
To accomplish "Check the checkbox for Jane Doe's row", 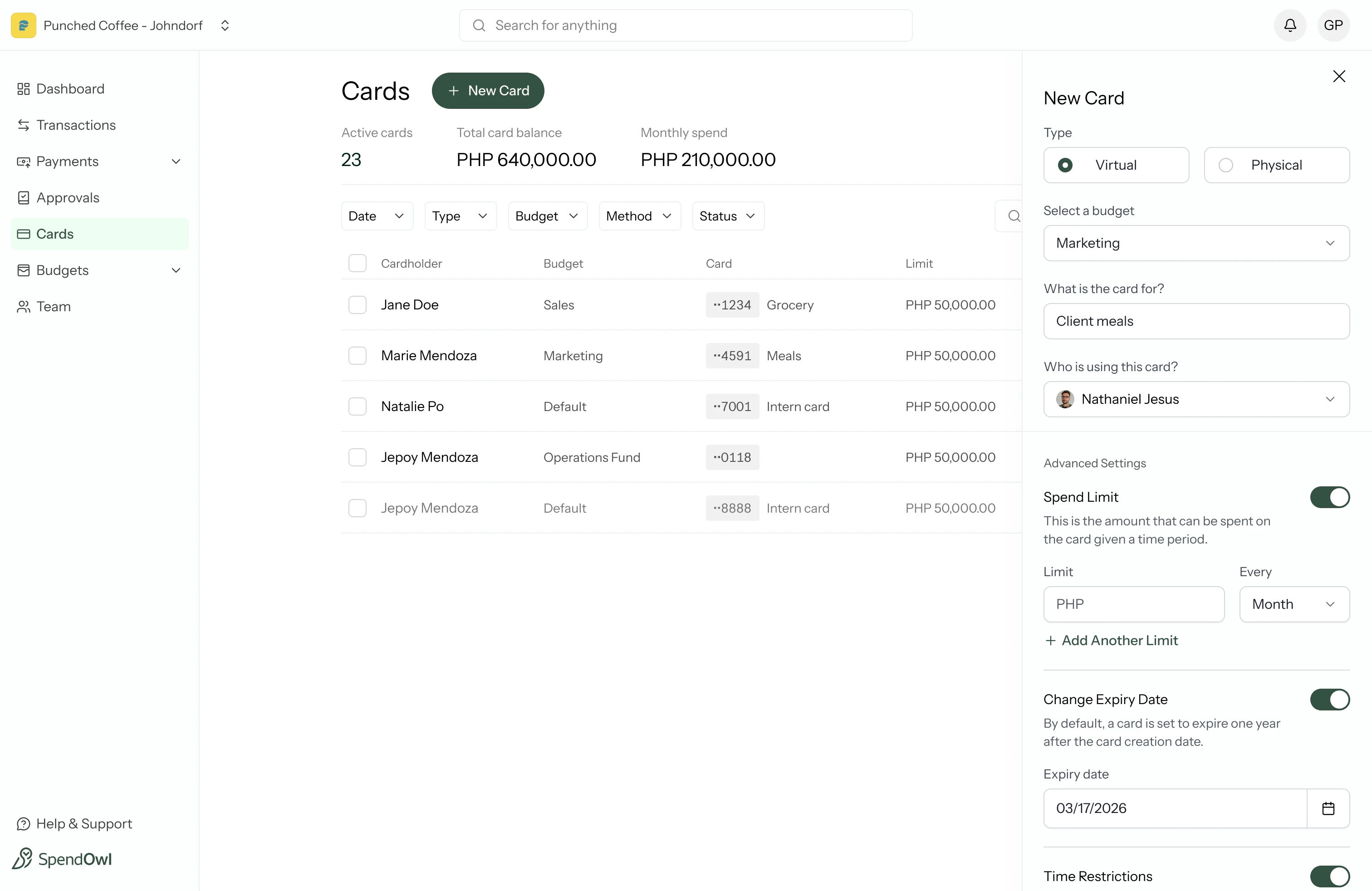I will tap(358, 304).
